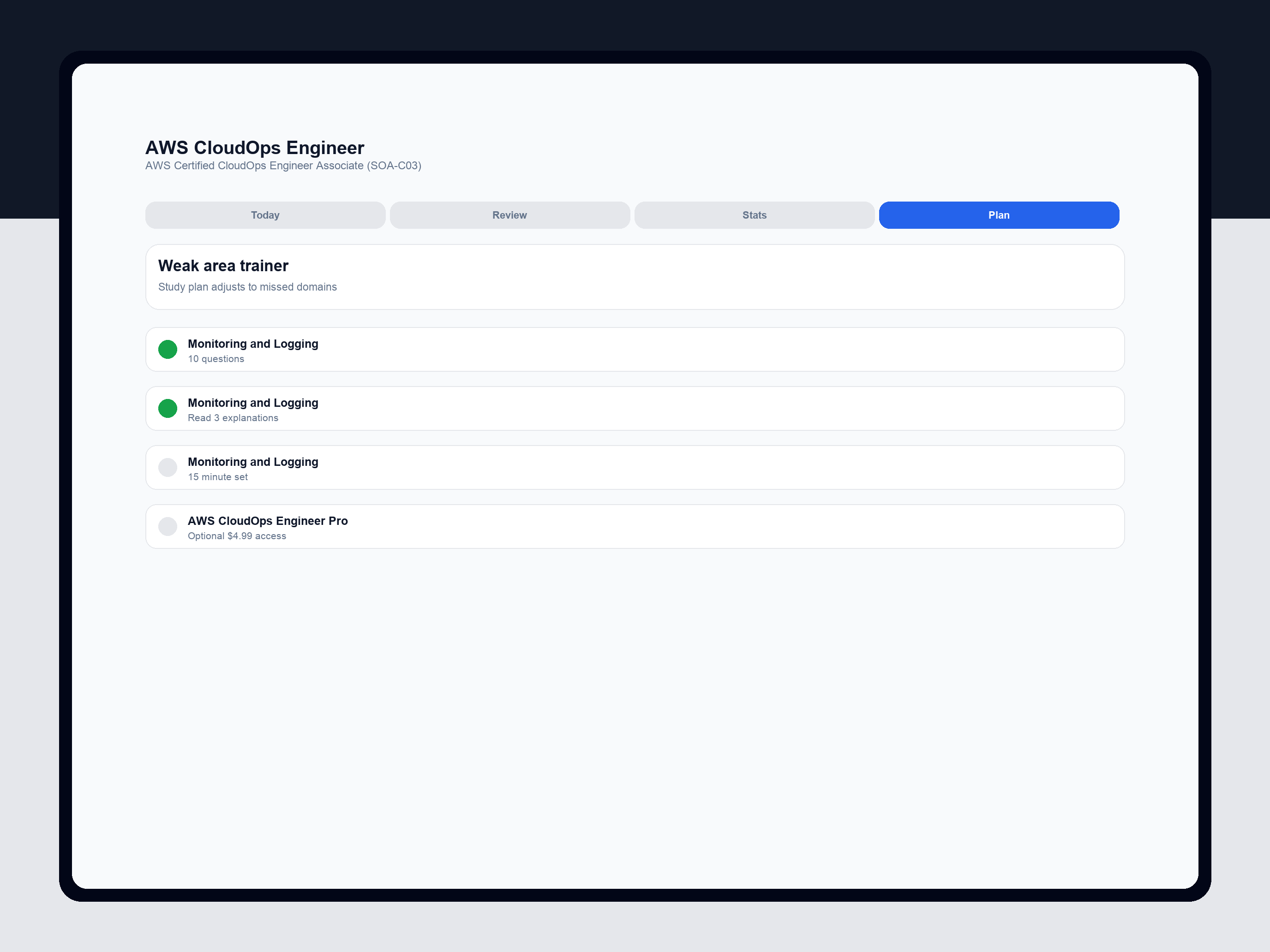Click the 'Optional $4.99 access' label

point(237,536)
